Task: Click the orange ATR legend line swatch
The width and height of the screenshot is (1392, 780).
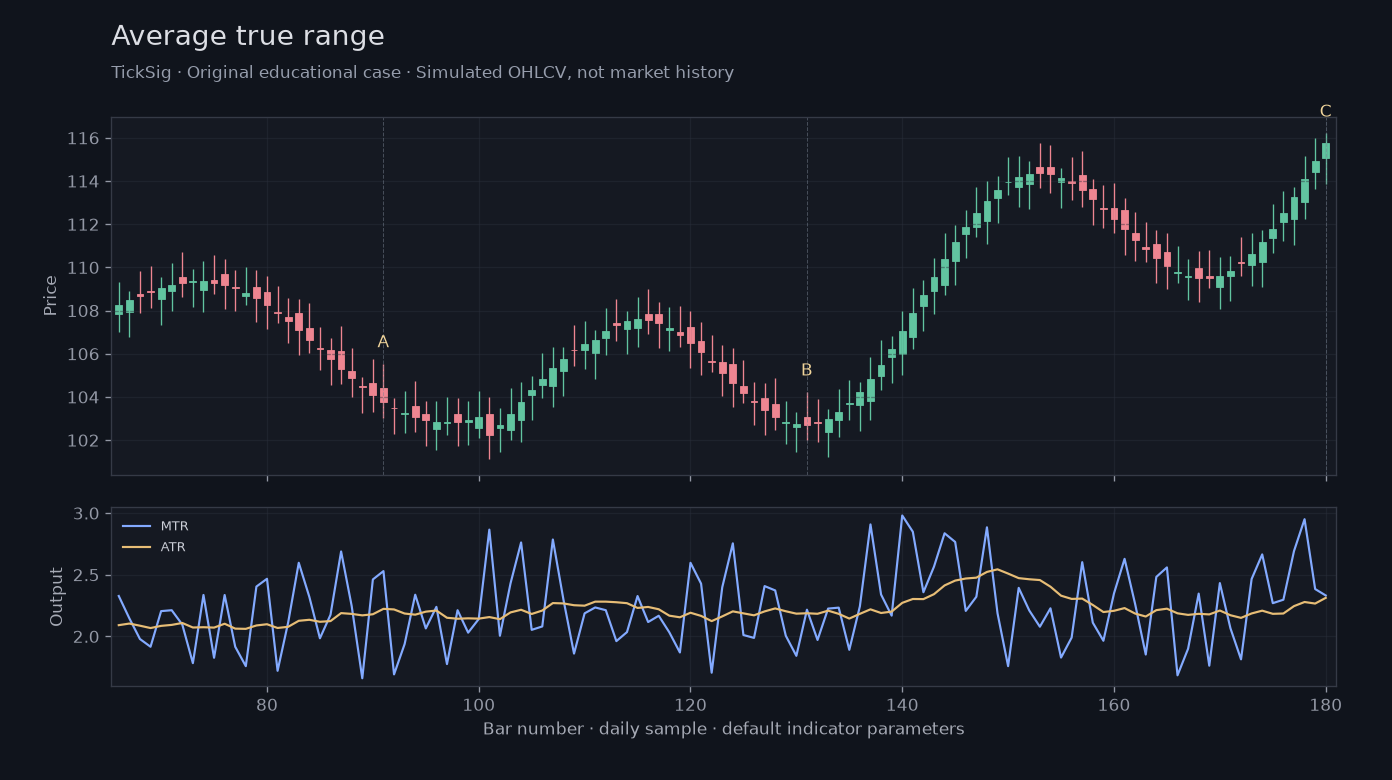Action: point(136,547)
